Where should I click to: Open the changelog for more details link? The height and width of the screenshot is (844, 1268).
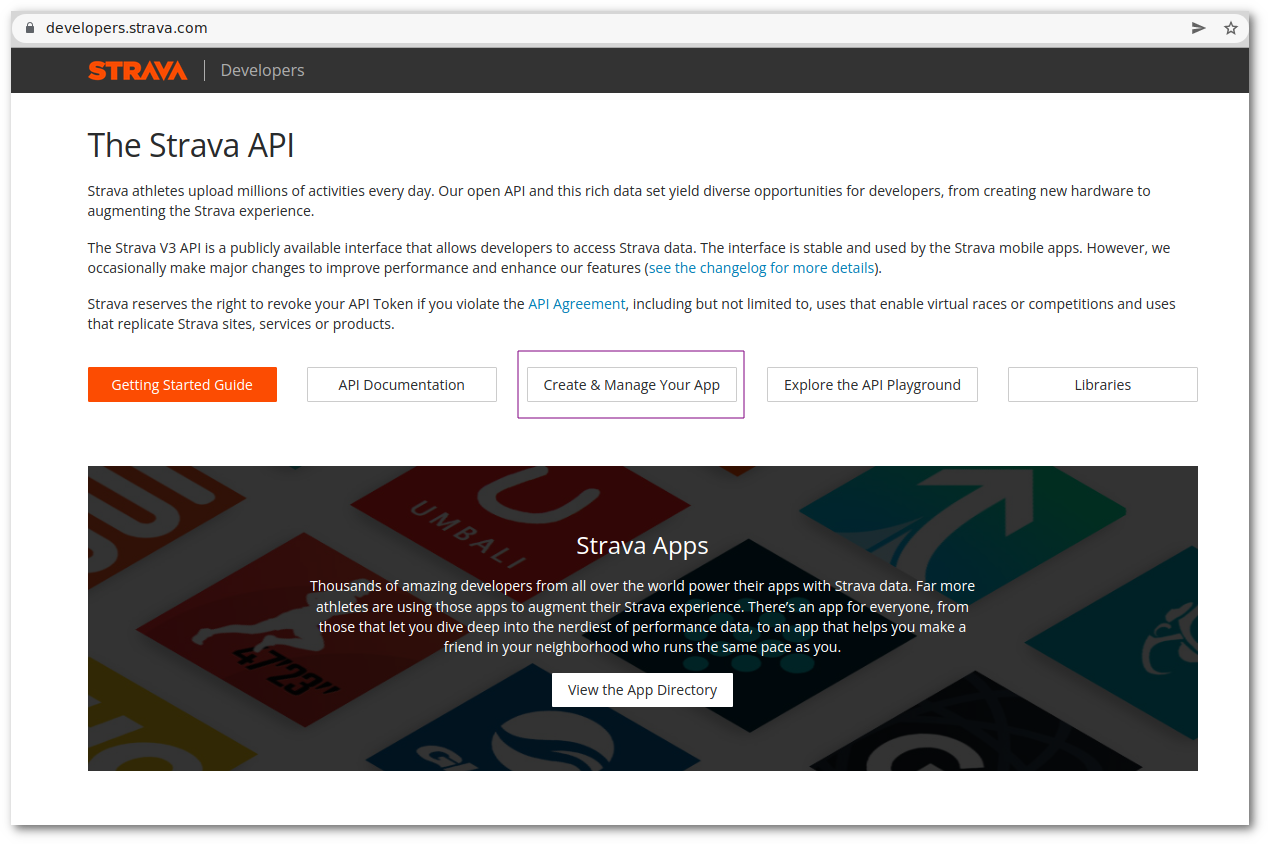click(x=761, y=268)
